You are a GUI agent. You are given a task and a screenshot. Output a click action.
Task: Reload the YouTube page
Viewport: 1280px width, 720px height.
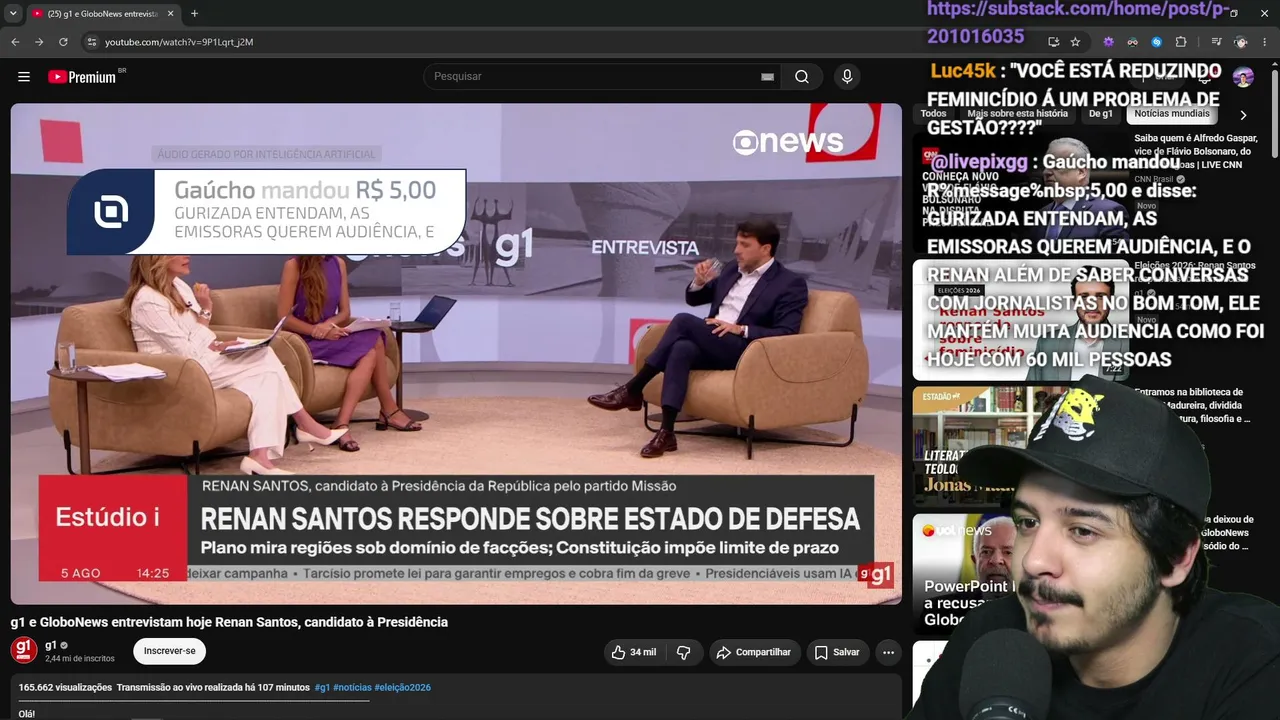pos(63,42)
